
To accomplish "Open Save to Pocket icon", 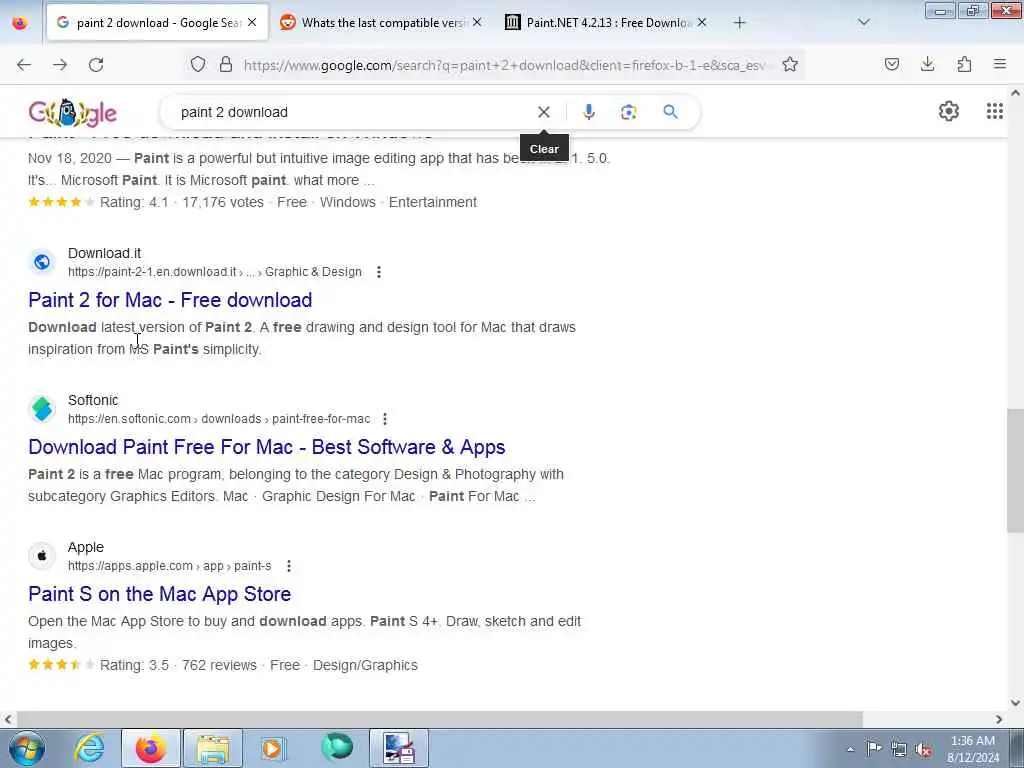I will [892, 64].
